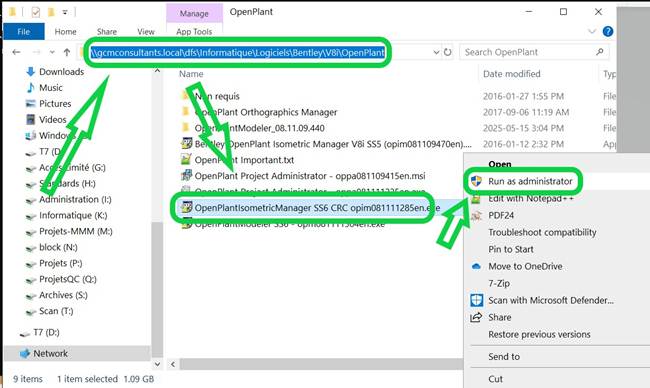Click the oppa081109415en.msi installer icon

[187, 176]
